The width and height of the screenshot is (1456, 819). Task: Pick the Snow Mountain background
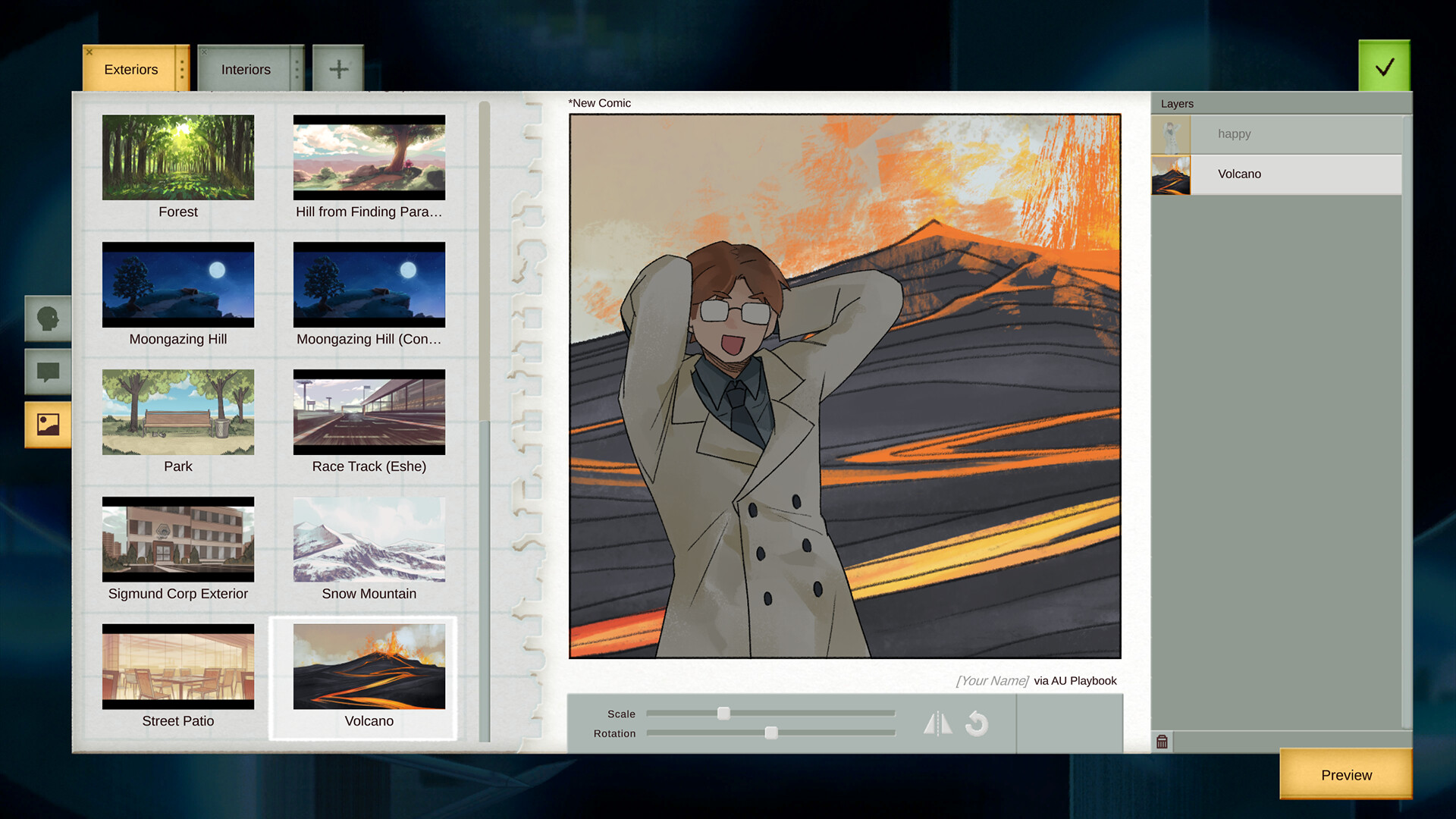(369, 540)
